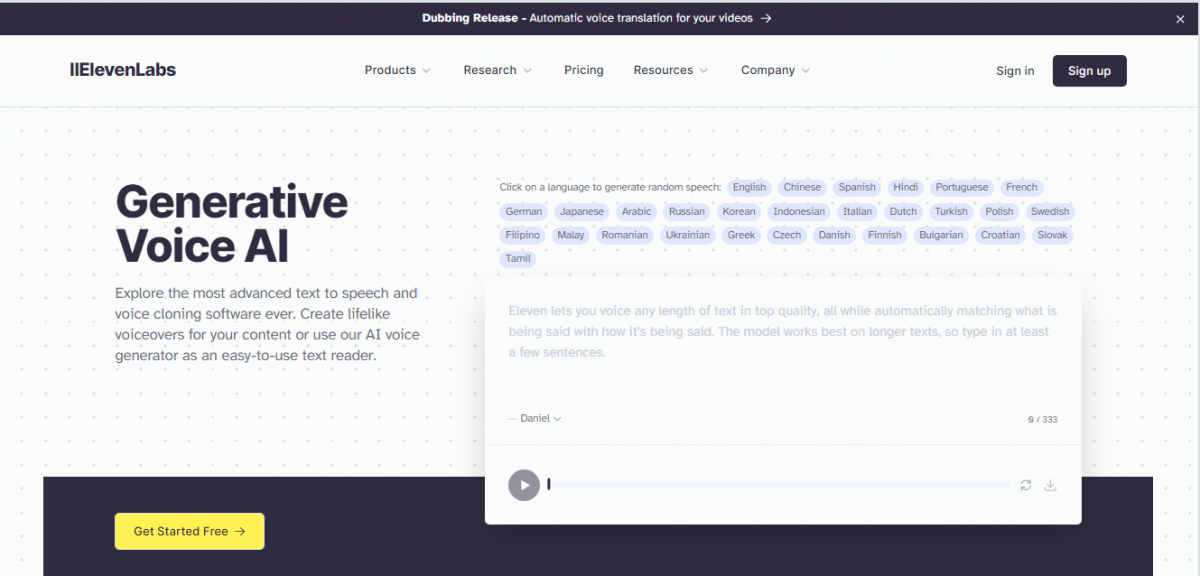Choose the Tamil language chip

point(518,259)
